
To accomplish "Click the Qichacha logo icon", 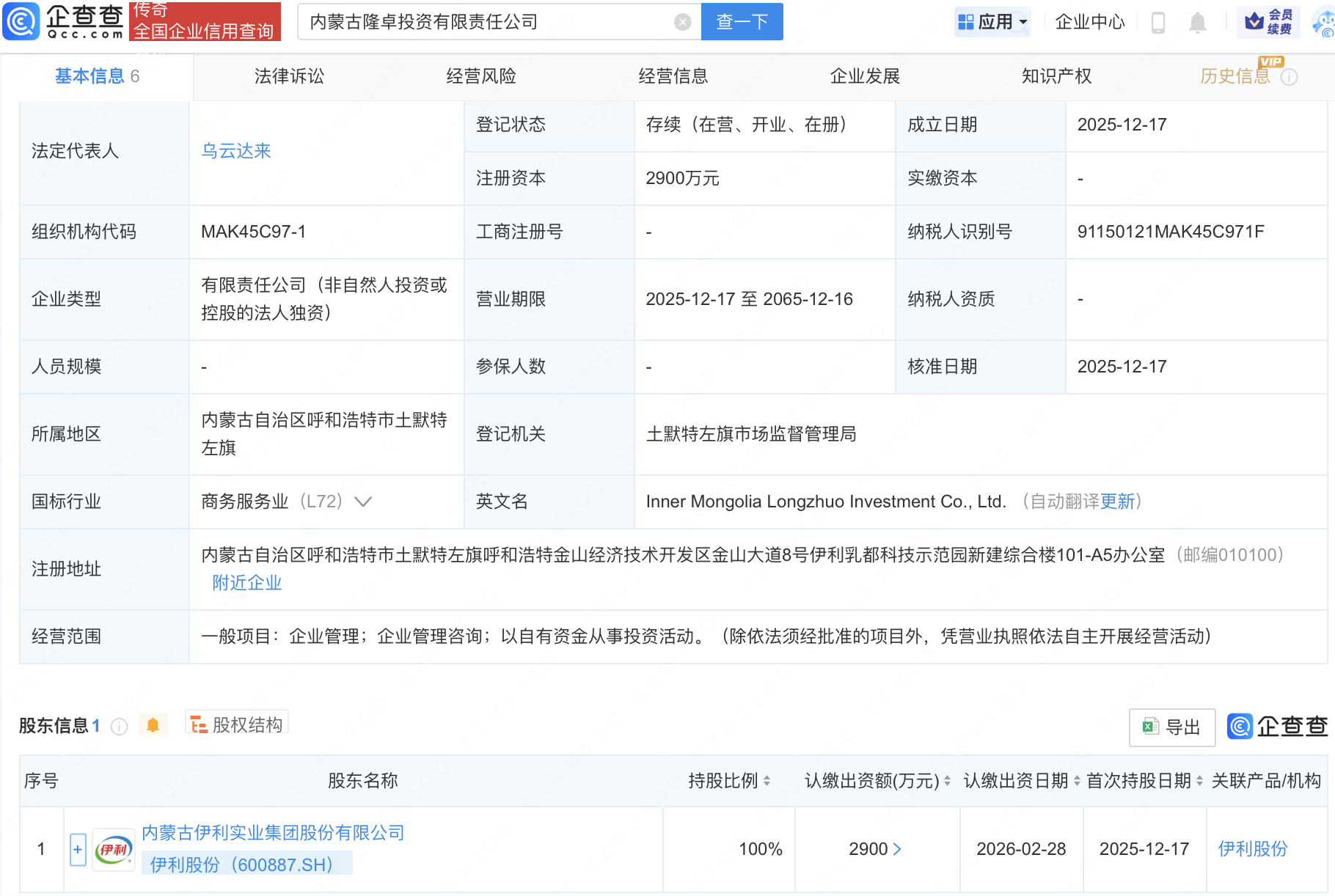I will [x=21, y=22].
